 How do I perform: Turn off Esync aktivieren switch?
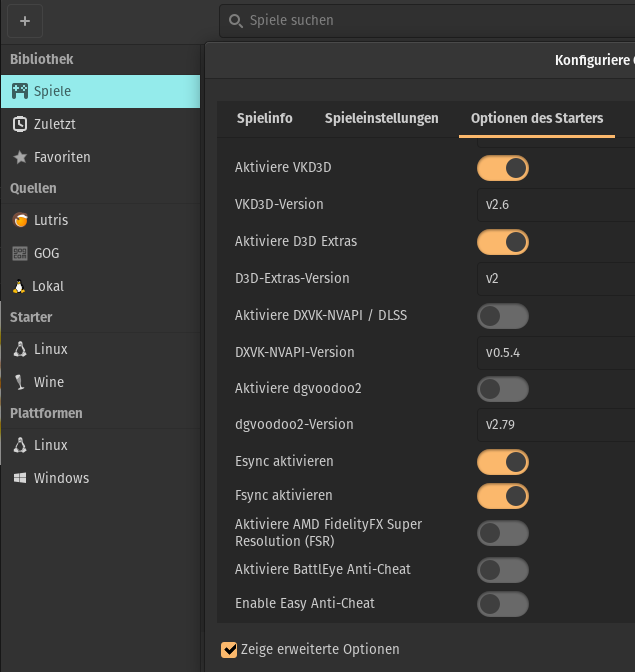pos(502,462)
